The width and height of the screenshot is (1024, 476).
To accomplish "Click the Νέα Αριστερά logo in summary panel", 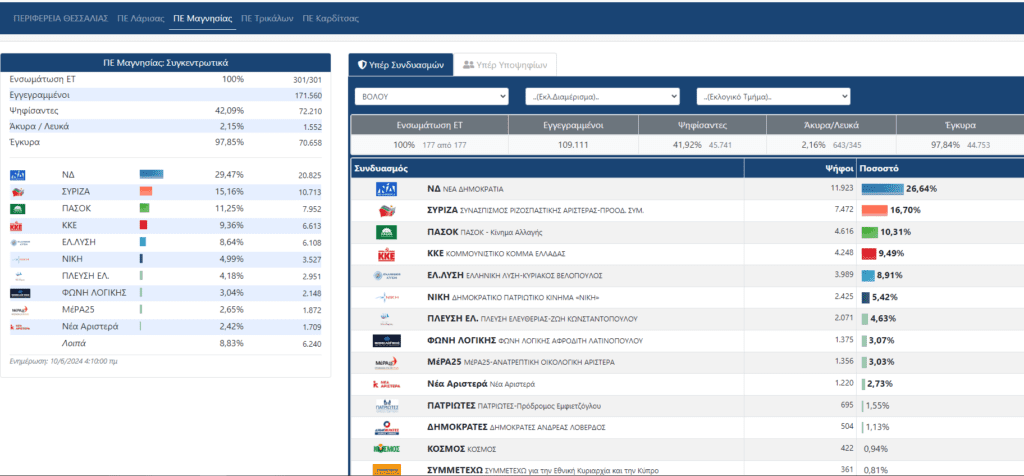I will [21, 327].
